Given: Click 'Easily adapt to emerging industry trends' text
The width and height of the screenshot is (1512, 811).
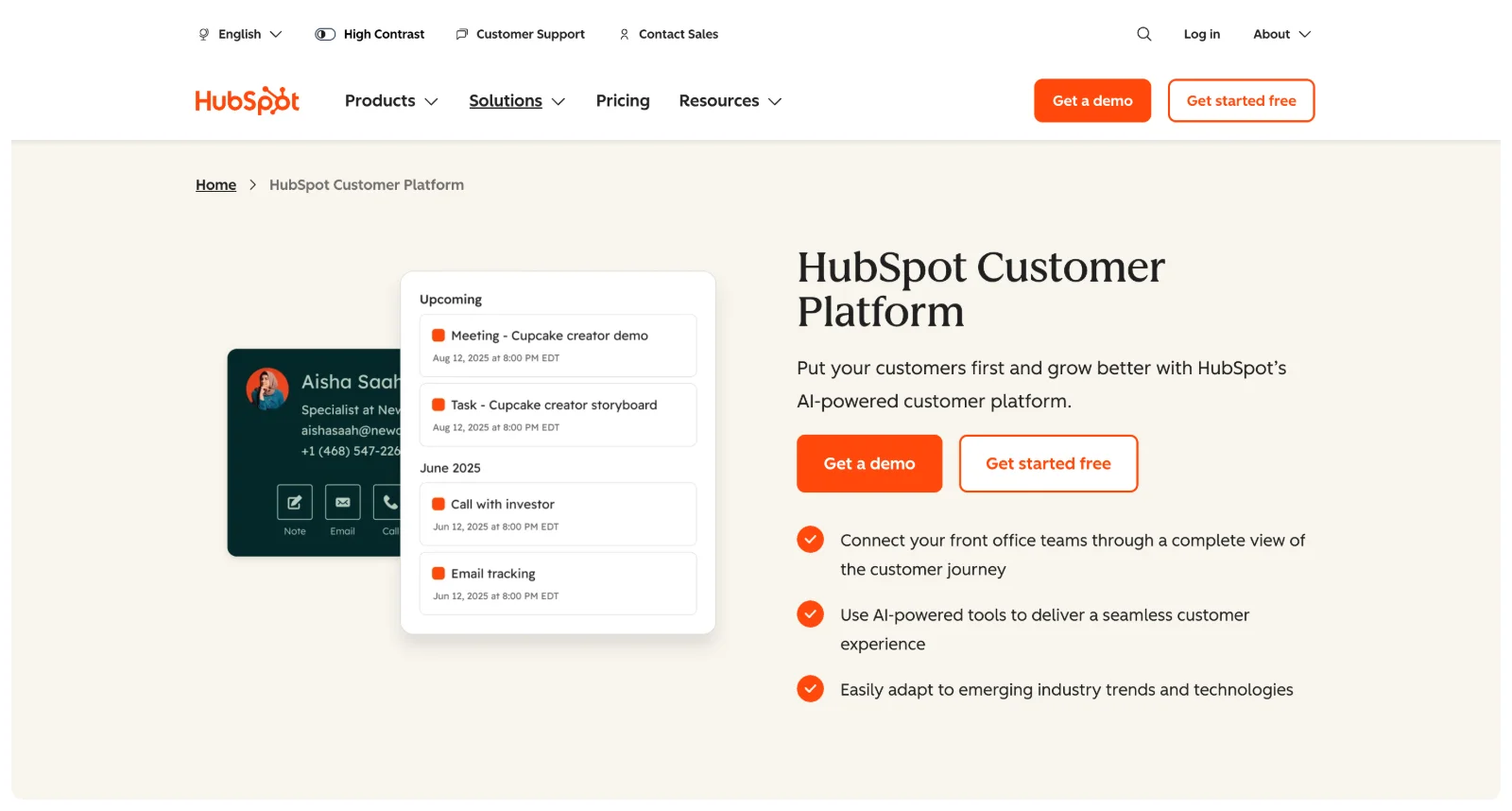Looking at the screenshot, I should pos(1066,689).
